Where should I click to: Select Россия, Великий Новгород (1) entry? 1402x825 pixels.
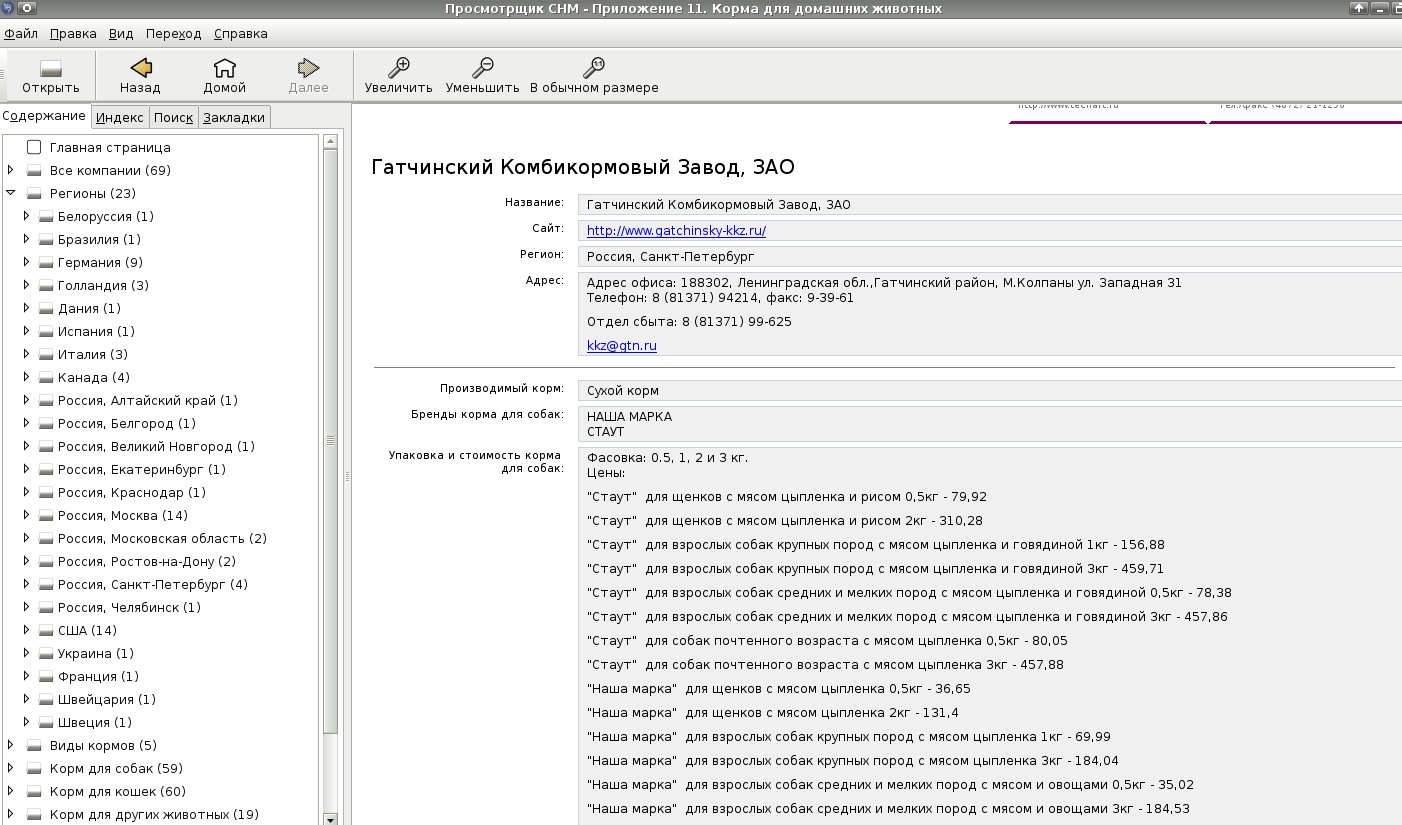156,447
